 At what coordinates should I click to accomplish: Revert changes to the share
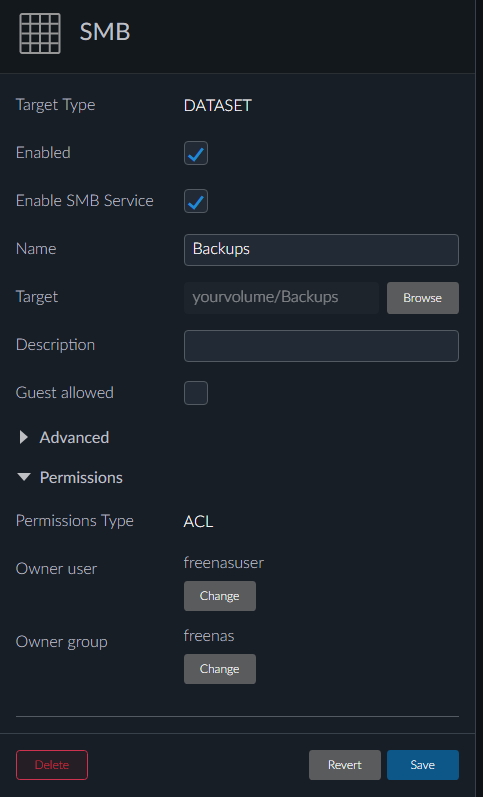pyautogui.click(x=345, y=764)
